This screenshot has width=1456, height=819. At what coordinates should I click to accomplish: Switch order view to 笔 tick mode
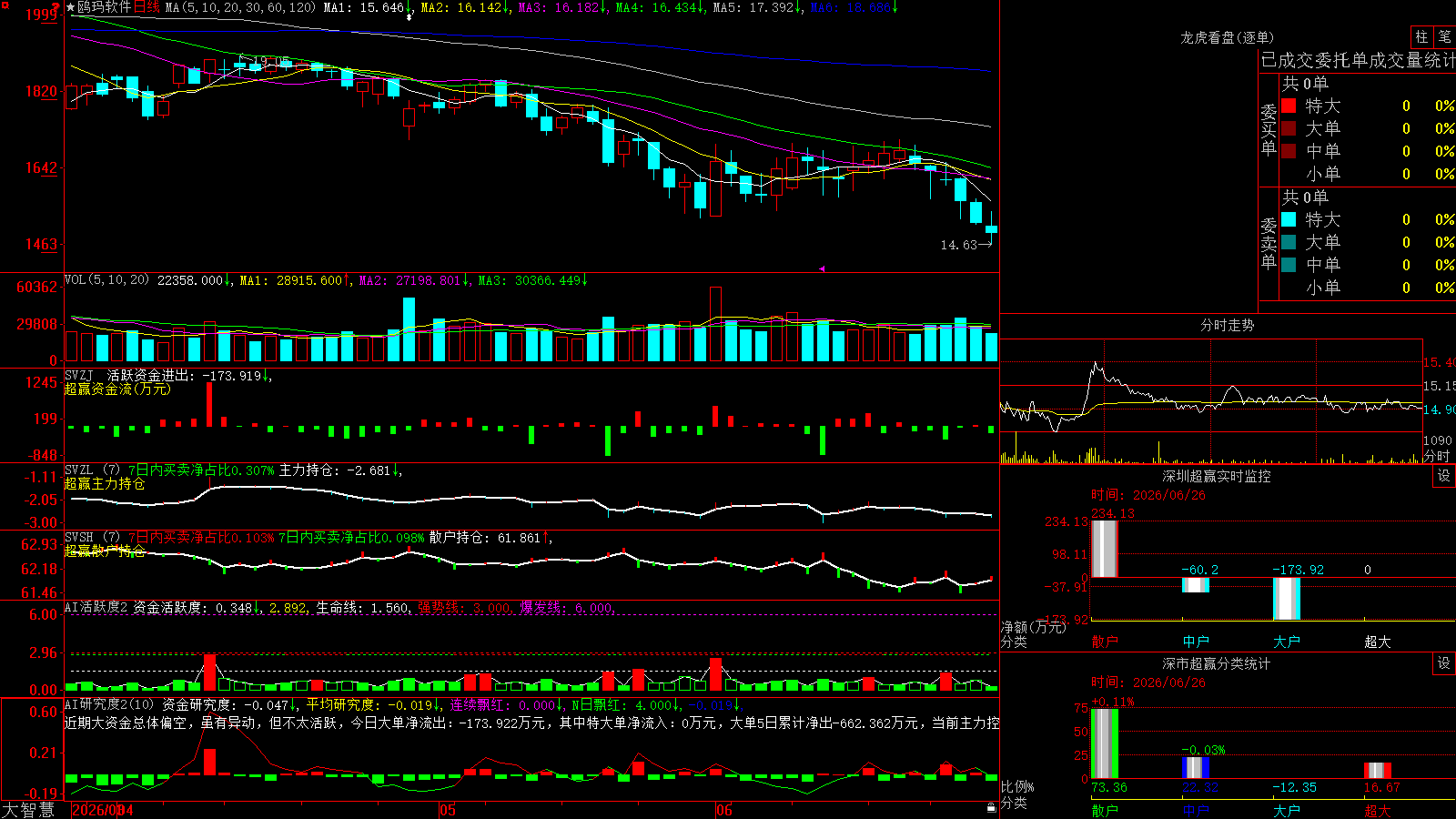[1444, 37]
